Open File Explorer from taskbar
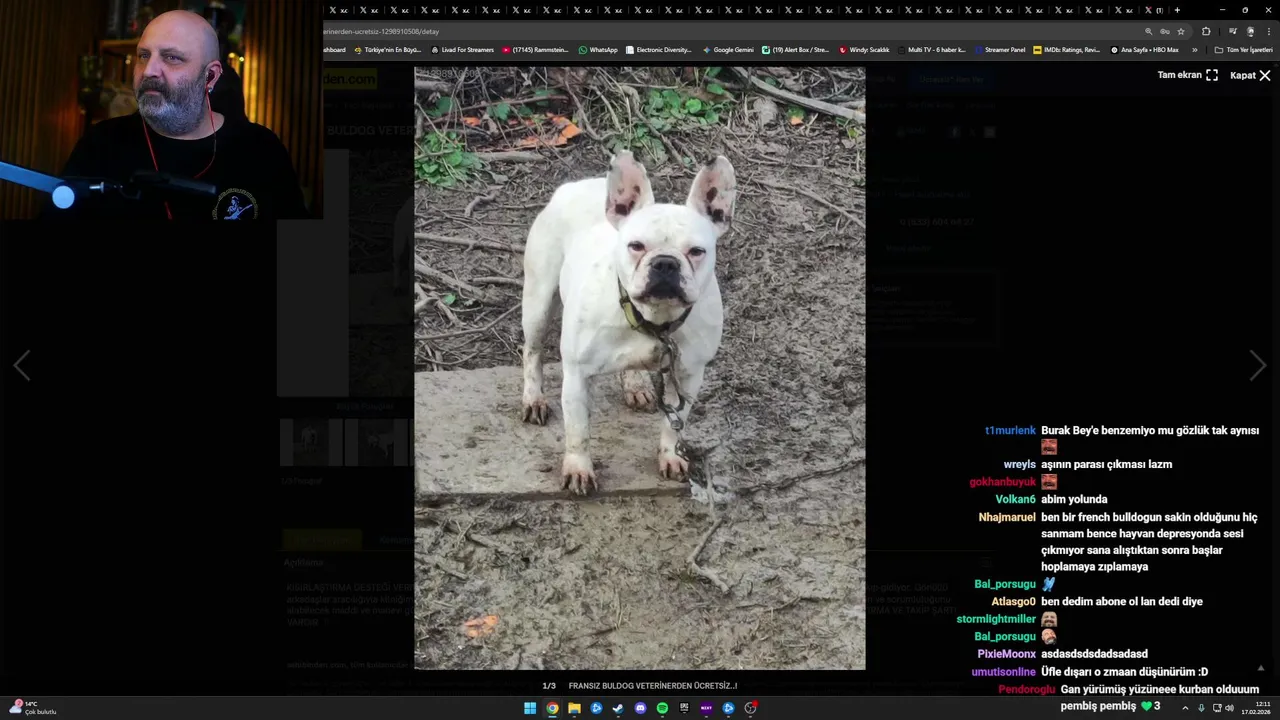Image resolution: width=1280 pixels, height=720 pixels. tap(574, 708)
